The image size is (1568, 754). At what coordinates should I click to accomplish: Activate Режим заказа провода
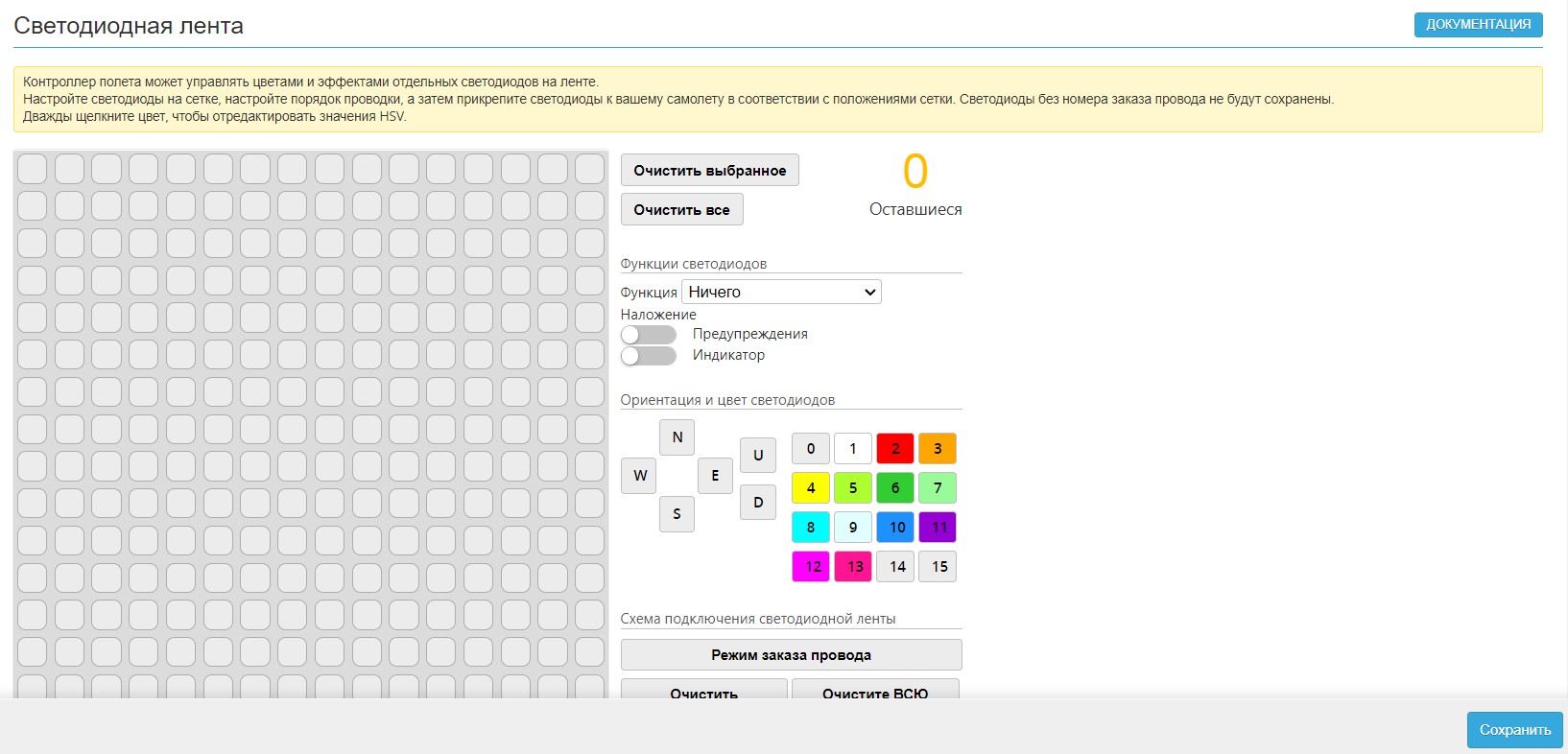click(791, 655)
